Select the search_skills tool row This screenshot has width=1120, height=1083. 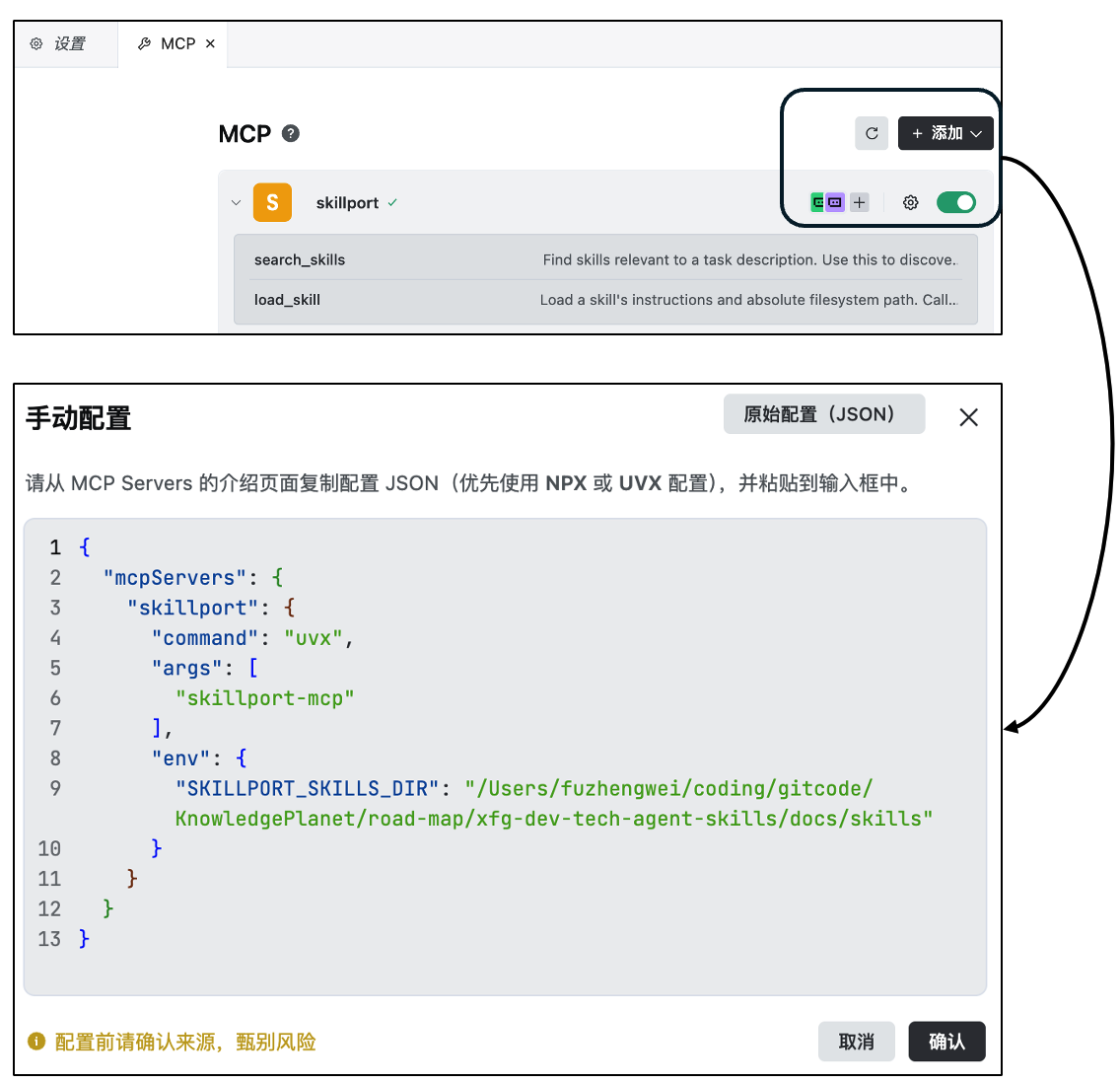tap(605, 260)
